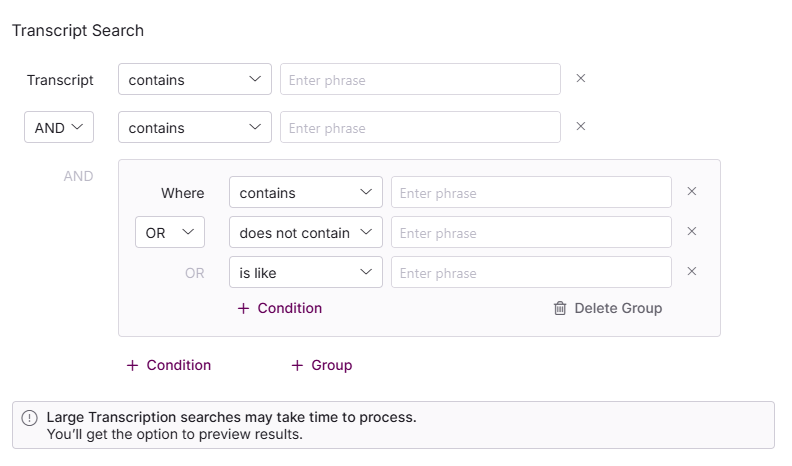Remove the 'is like' condition row

tap(691, 272)
